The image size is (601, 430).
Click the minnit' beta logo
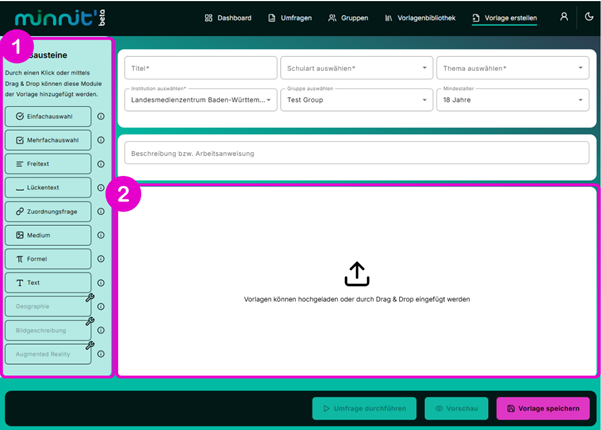click(60, 18)
